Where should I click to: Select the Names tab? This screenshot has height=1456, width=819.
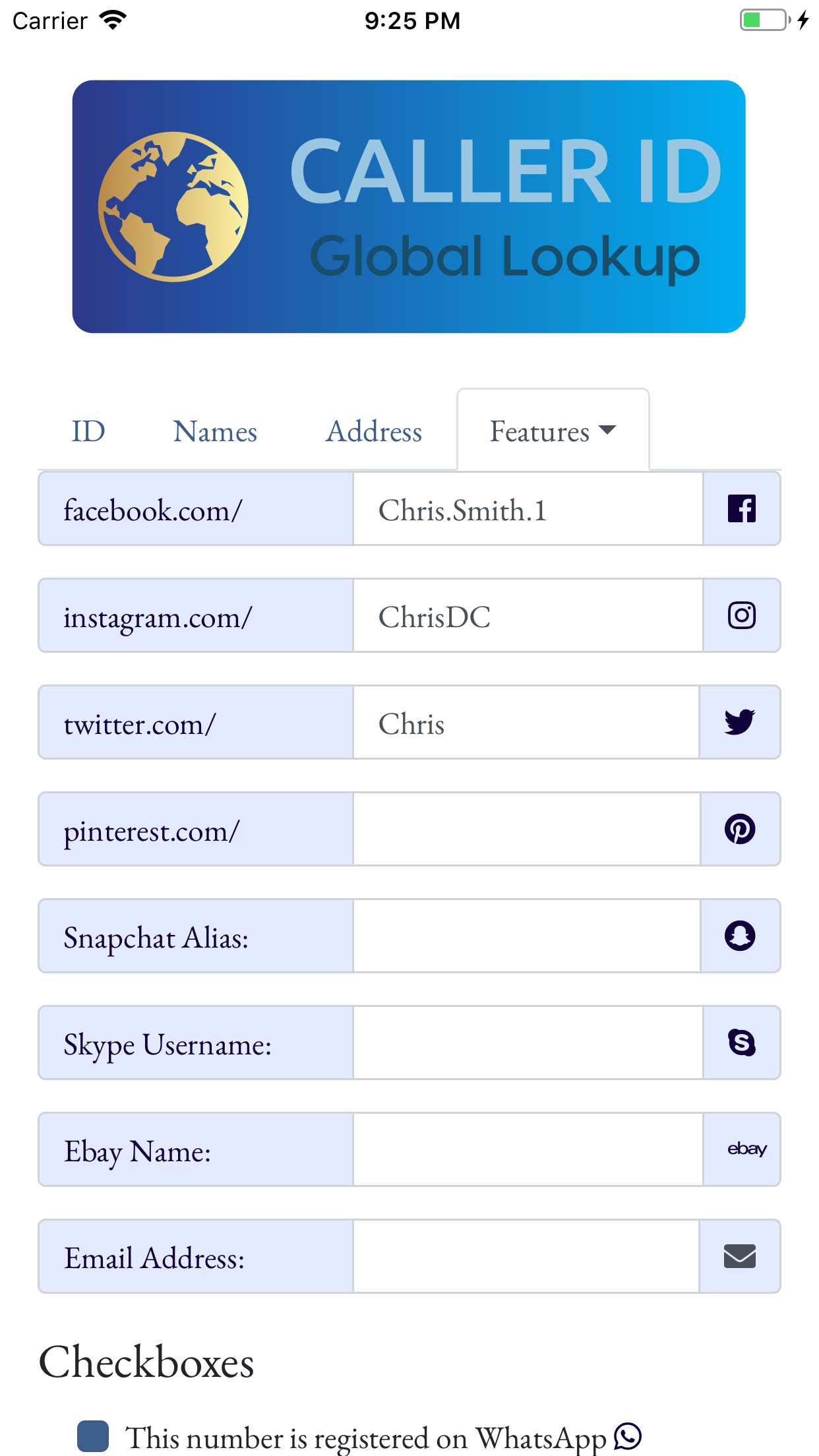point(215,430)
